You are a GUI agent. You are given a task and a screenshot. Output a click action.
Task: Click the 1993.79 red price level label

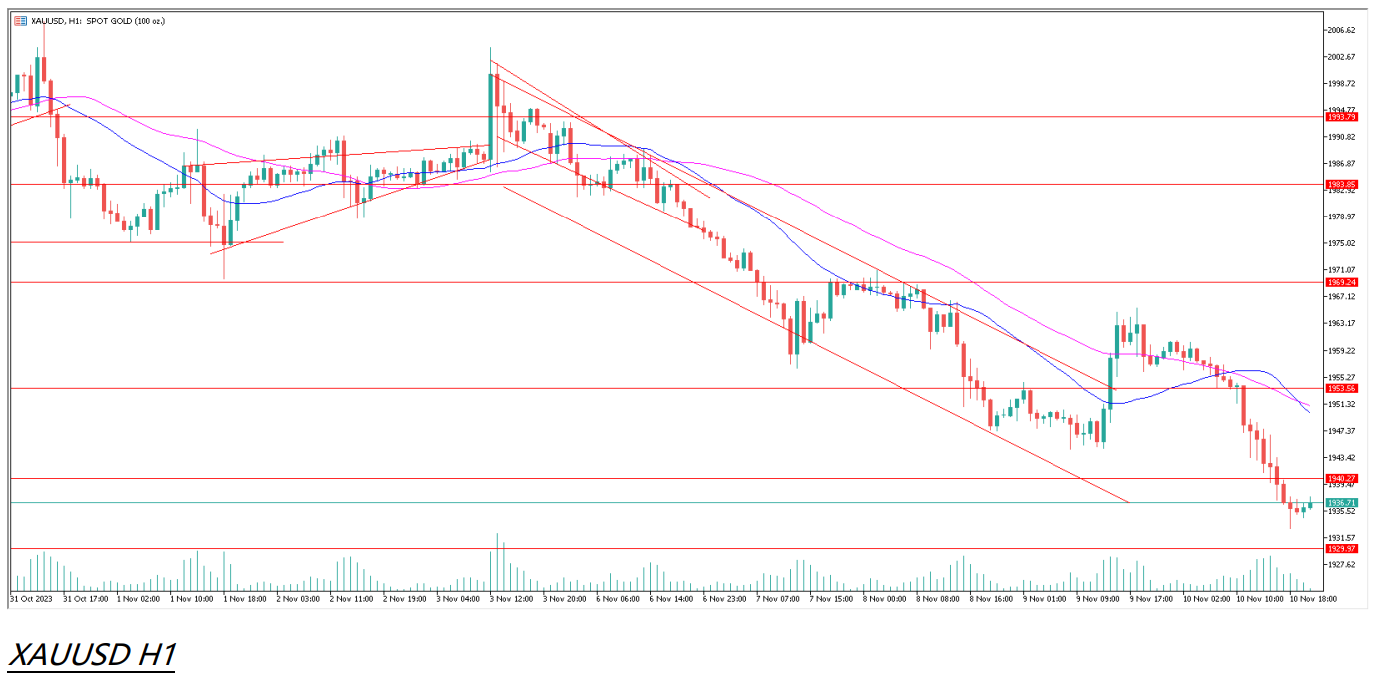pos(1340,117)
